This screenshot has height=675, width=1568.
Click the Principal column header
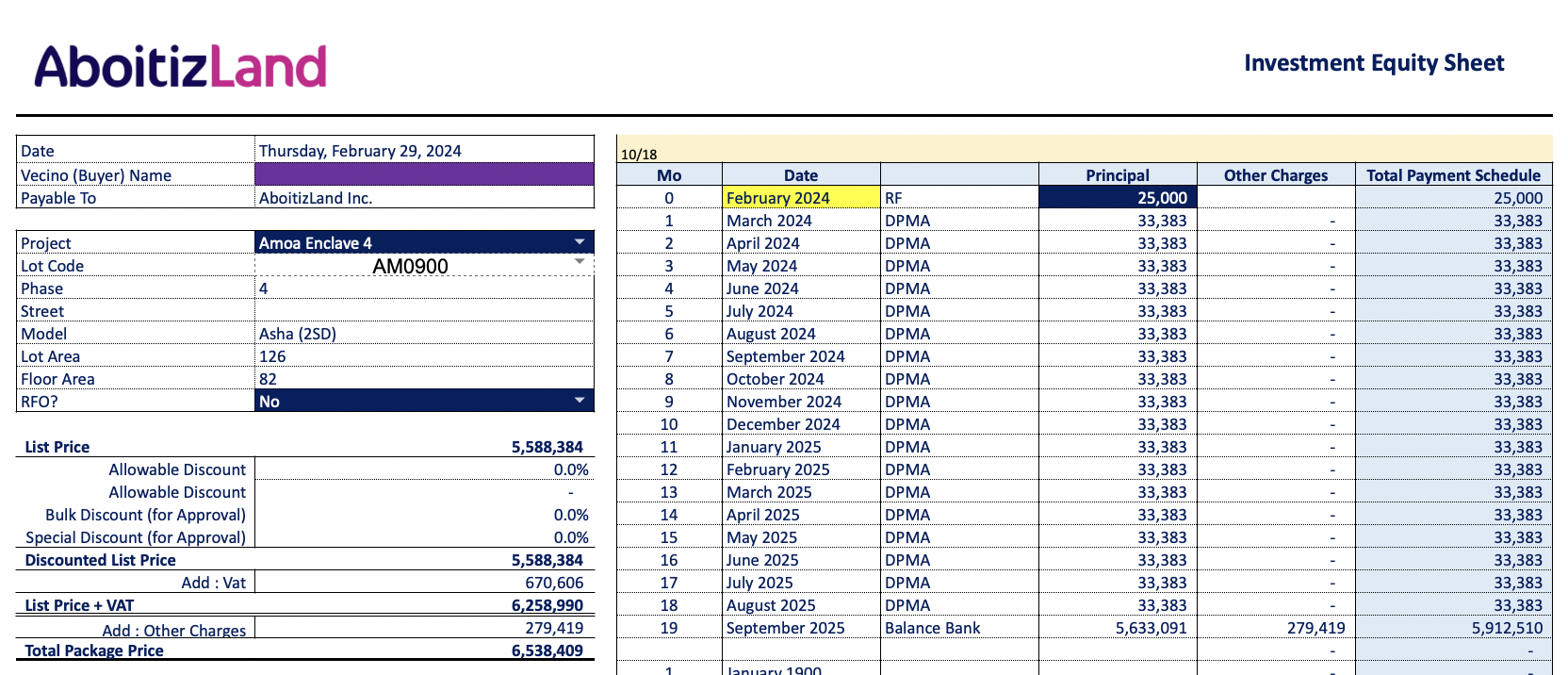click(1117, 175)
